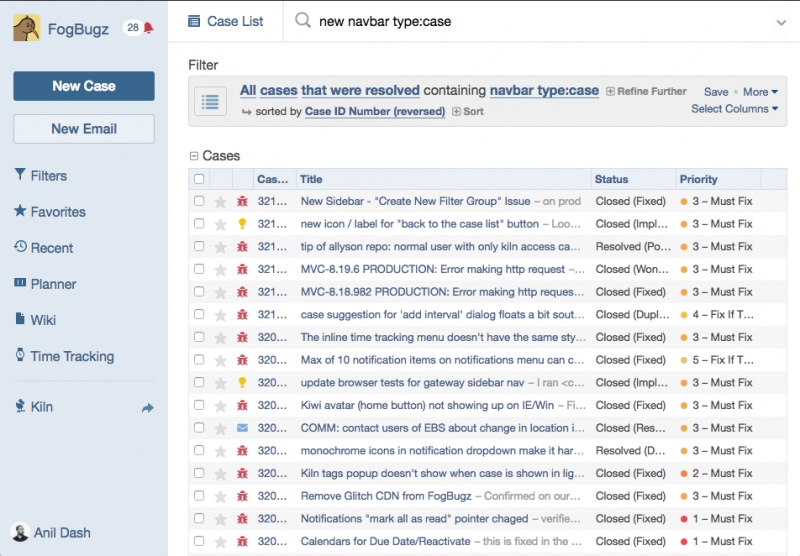Click the list view icon in Filter box
Screen dimensions: 800x556
pyautogui.click(x=210, y=101)
